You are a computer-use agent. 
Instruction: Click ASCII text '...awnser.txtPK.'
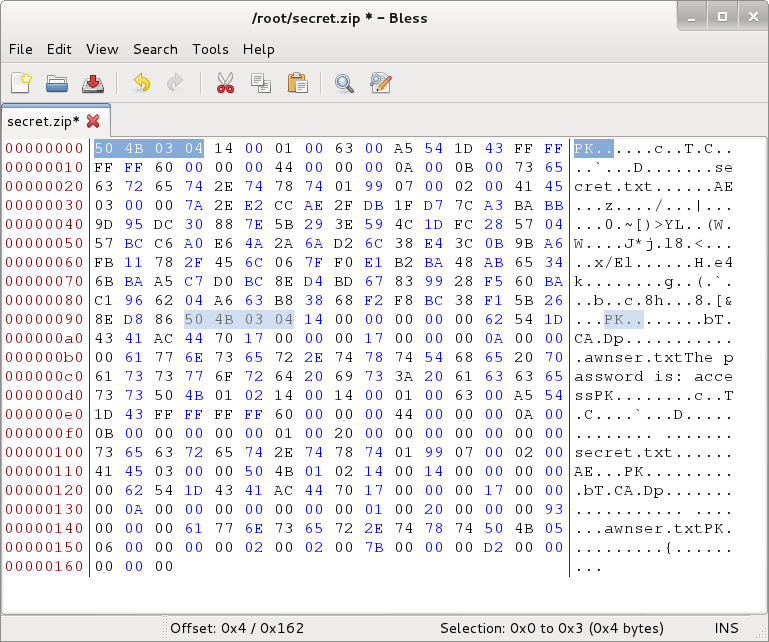653,528
